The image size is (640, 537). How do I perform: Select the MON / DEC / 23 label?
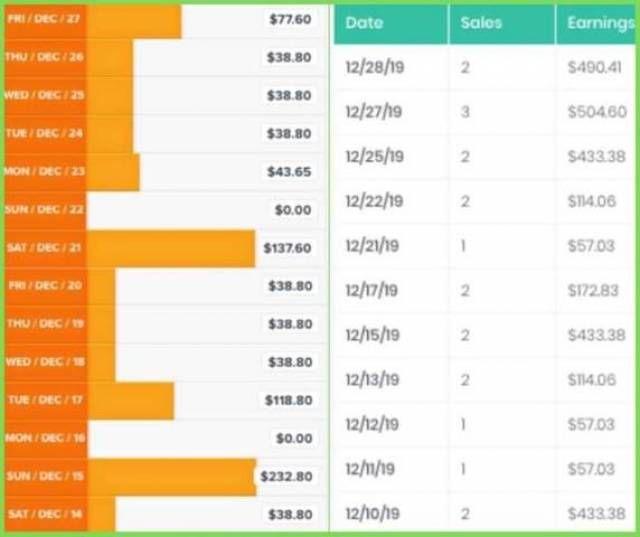(x=44, y=172)
